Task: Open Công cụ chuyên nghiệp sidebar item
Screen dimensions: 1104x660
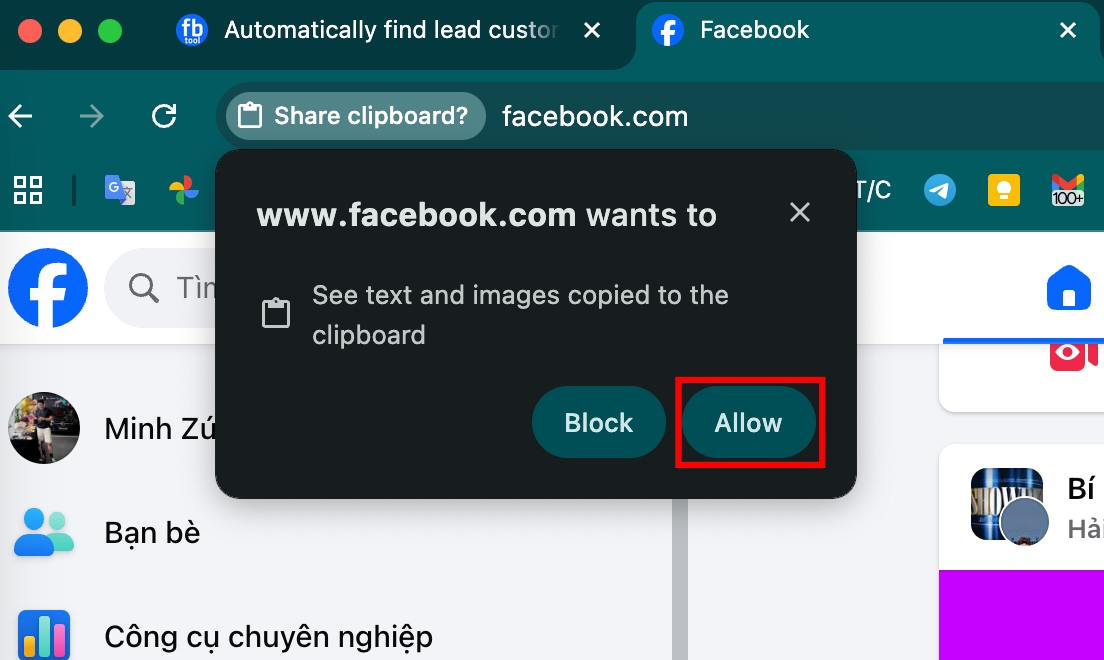Action: (225, 636)
